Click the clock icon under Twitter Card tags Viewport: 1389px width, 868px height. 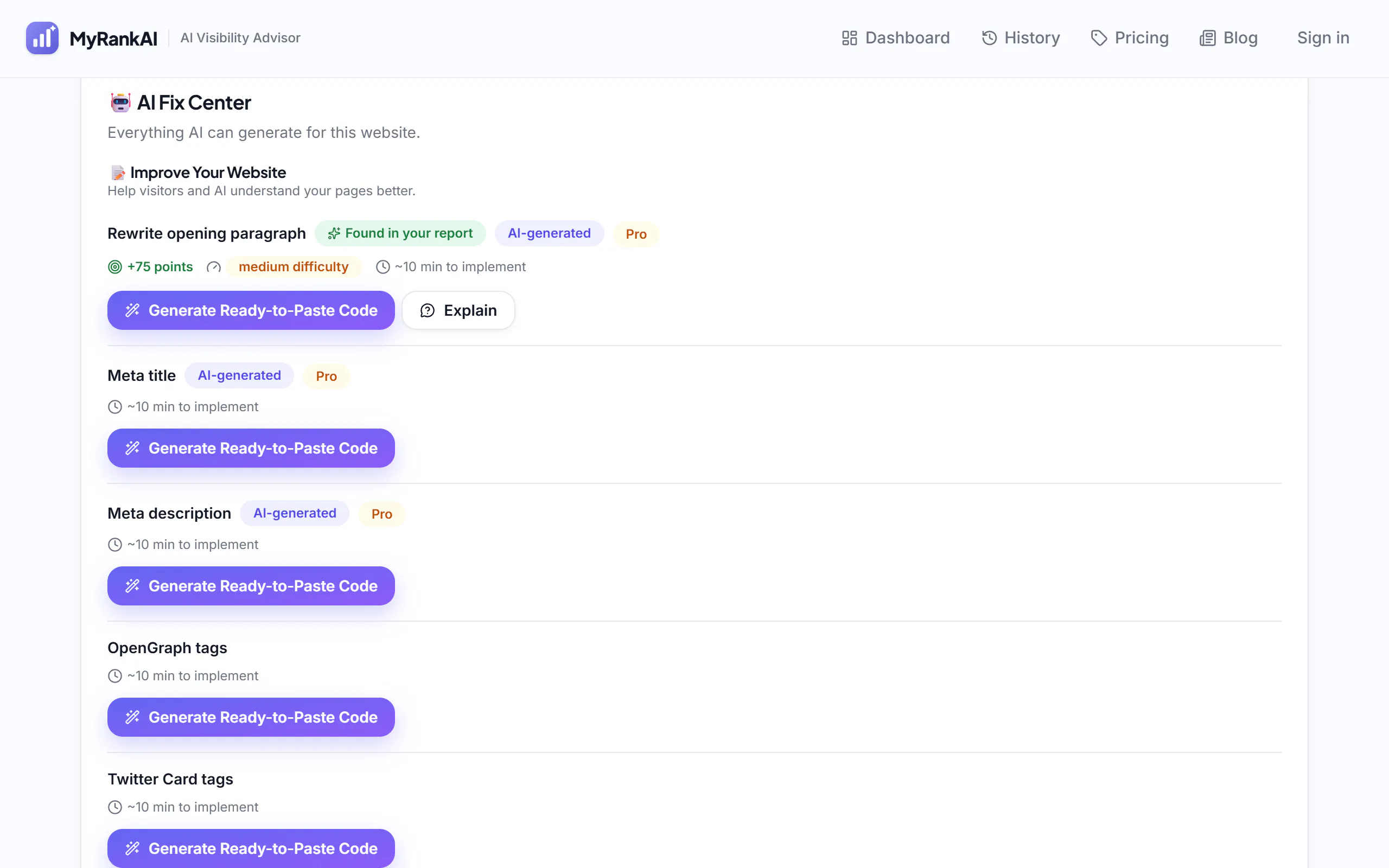(x=115, y=808)
